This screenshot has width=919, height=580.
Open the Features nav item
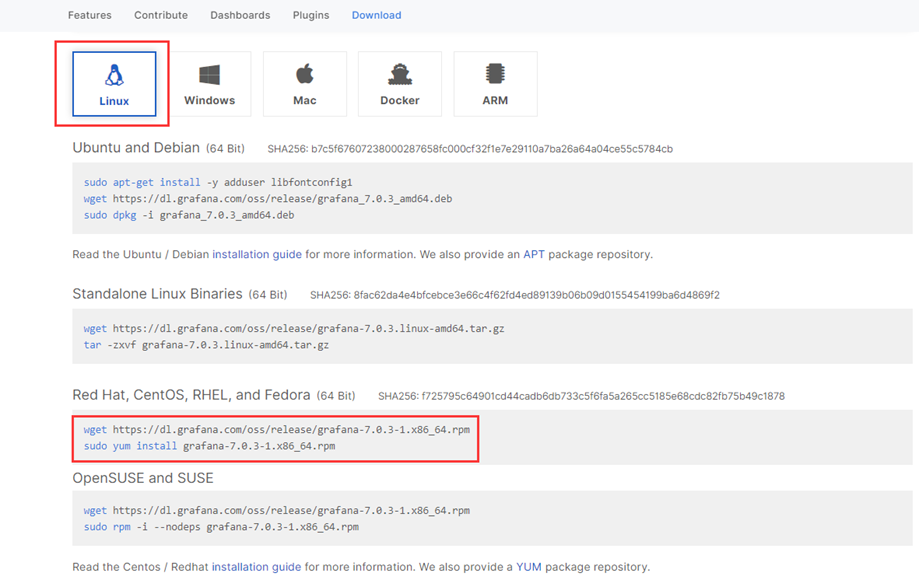coord(90,15)
